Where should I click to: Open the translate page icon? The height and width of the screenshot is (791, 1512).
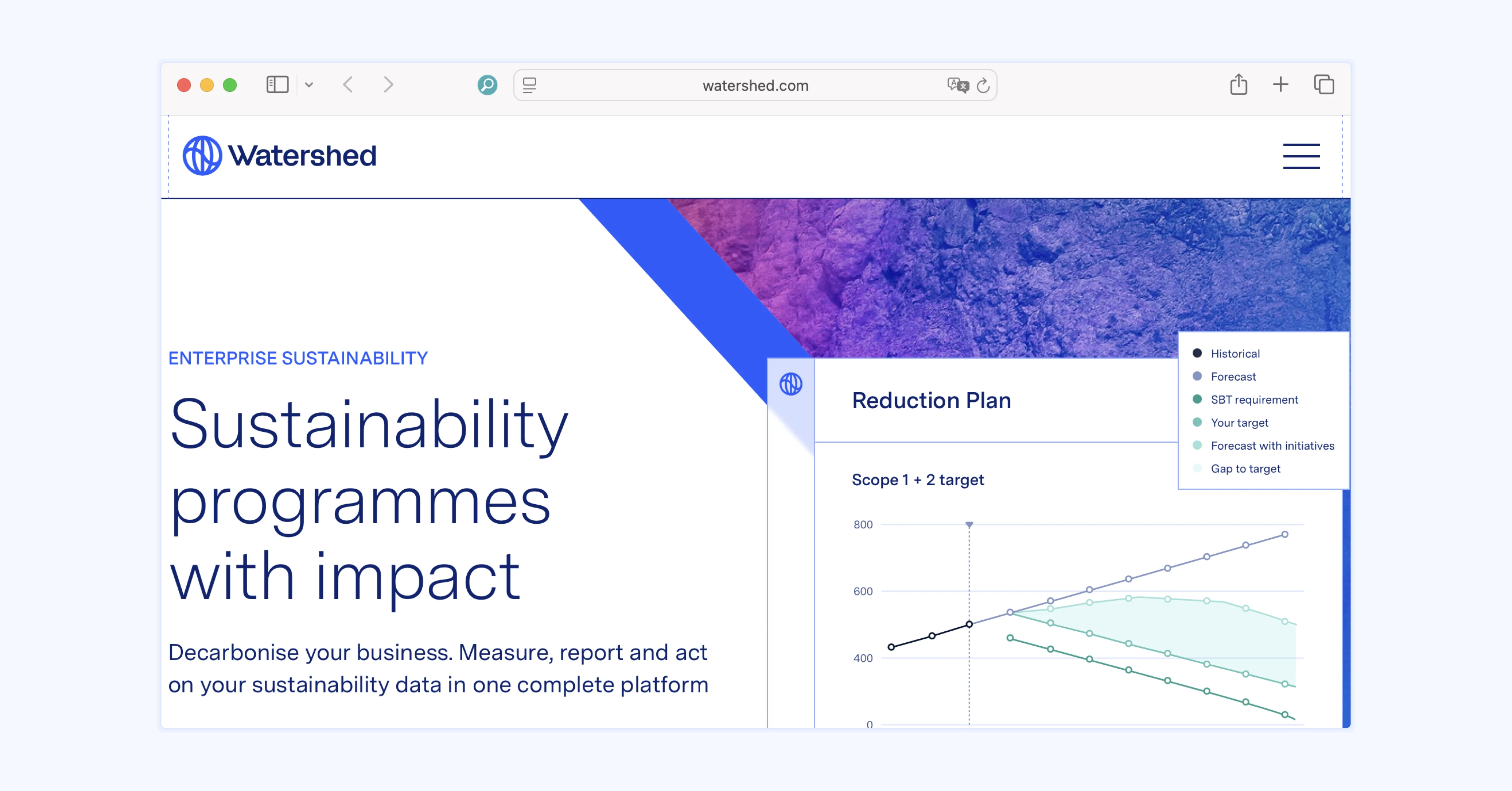(958, 85)
